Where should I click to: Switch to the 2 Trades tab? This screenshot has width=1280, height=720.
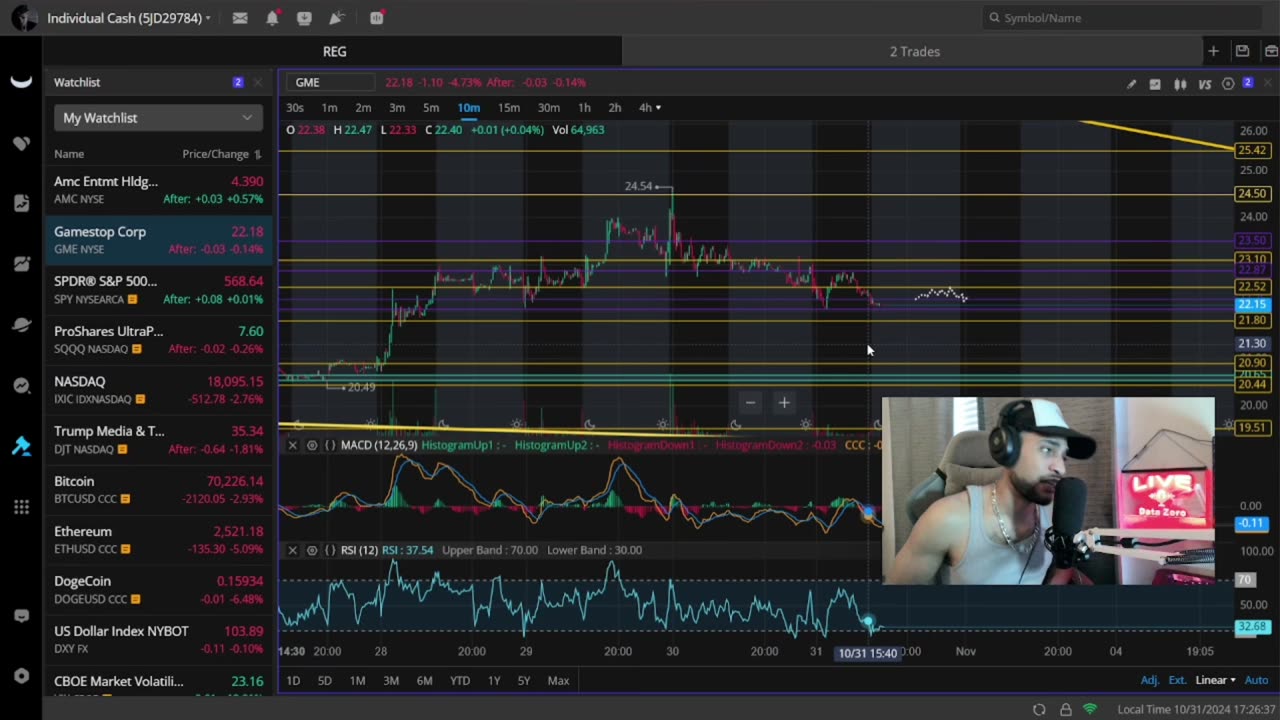tap(915, 51)
